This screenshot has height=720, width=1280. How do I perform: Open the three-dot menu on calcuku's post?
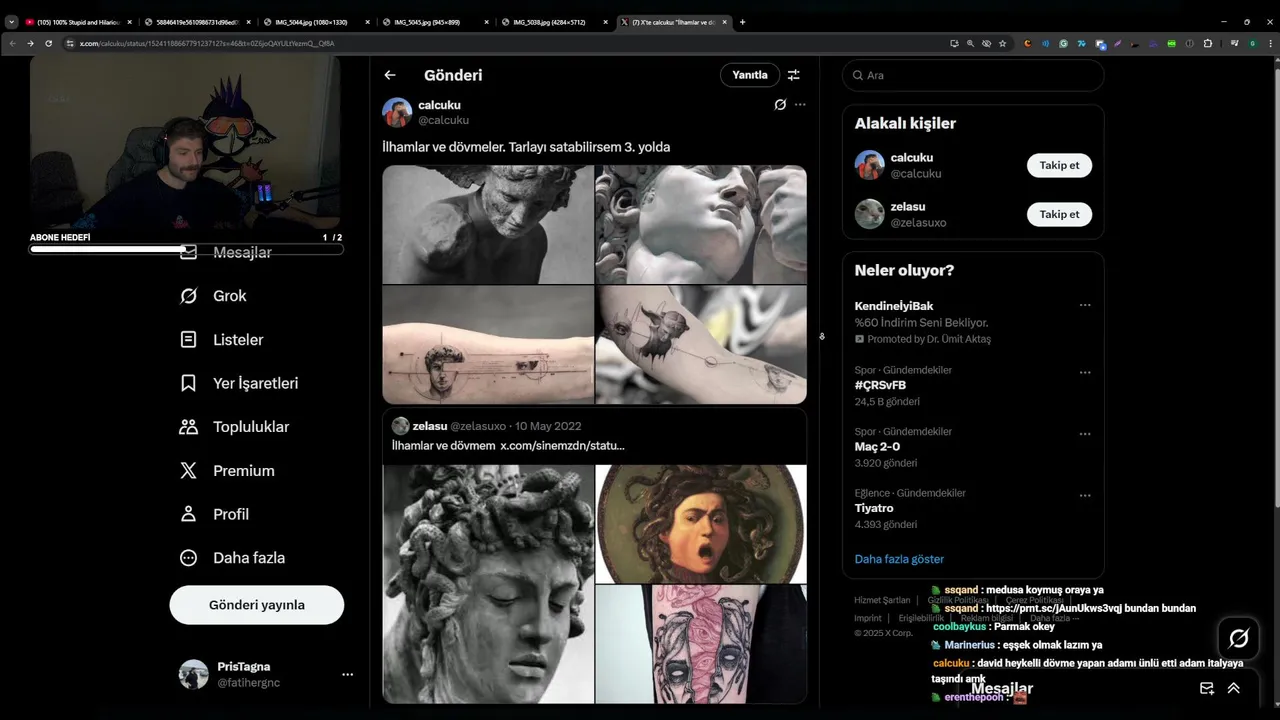[800, 104]
